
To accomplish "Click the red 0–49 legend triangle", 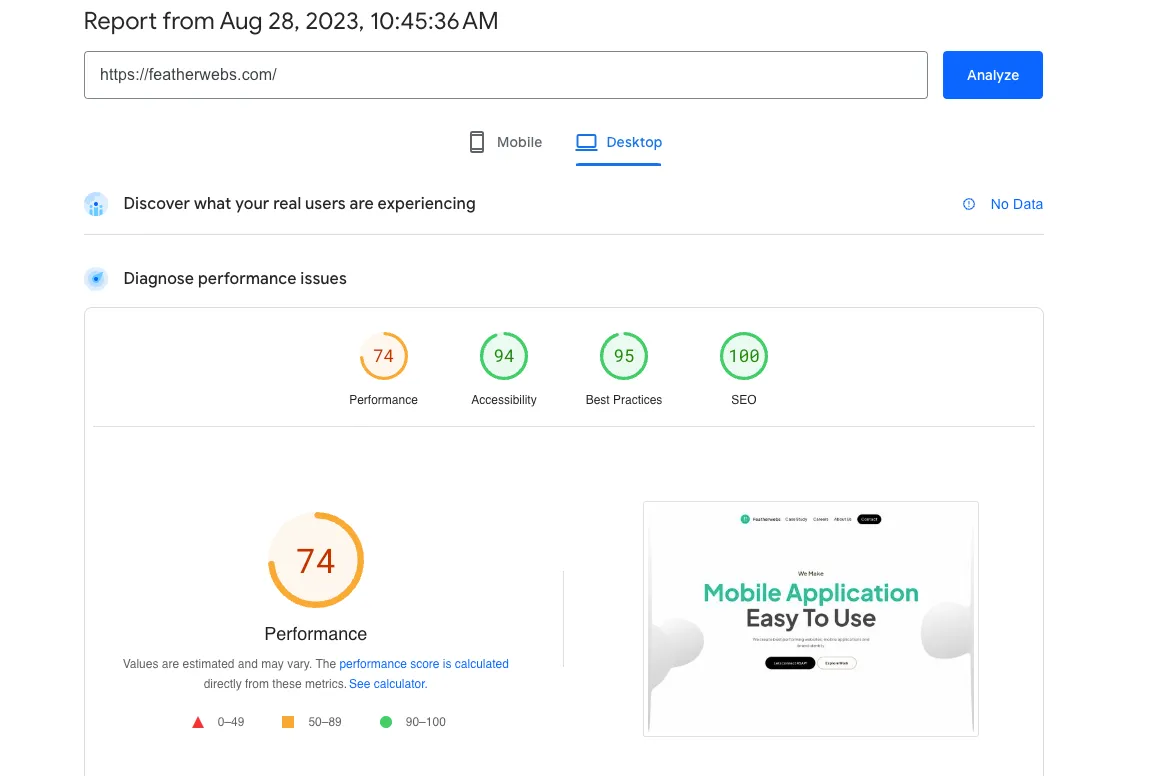I will coord(198,721).
